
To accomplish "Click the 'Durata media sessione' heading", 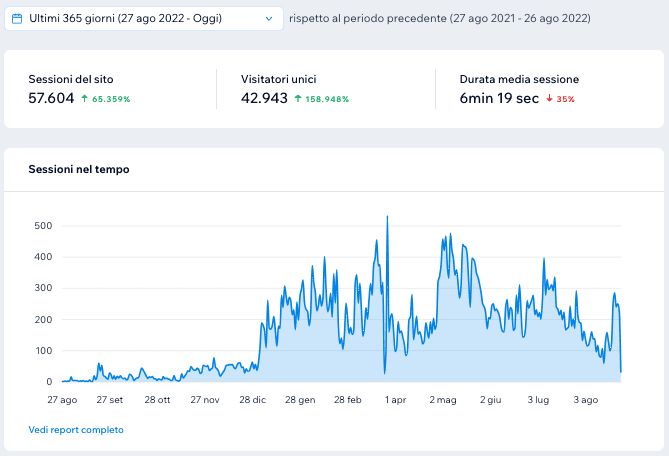I will point(519,79).
